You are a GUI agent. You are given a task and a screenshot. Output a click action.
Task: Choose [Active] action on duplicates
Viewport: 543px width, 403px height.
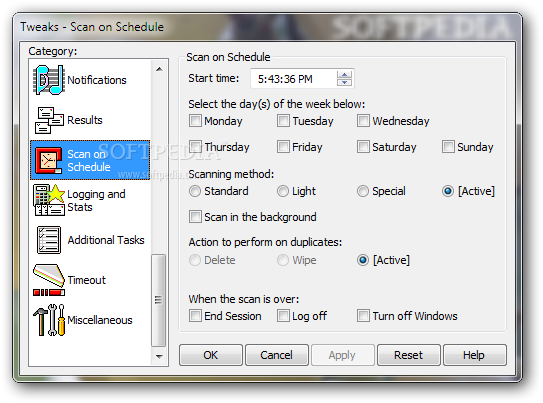[x=363, y=260]
